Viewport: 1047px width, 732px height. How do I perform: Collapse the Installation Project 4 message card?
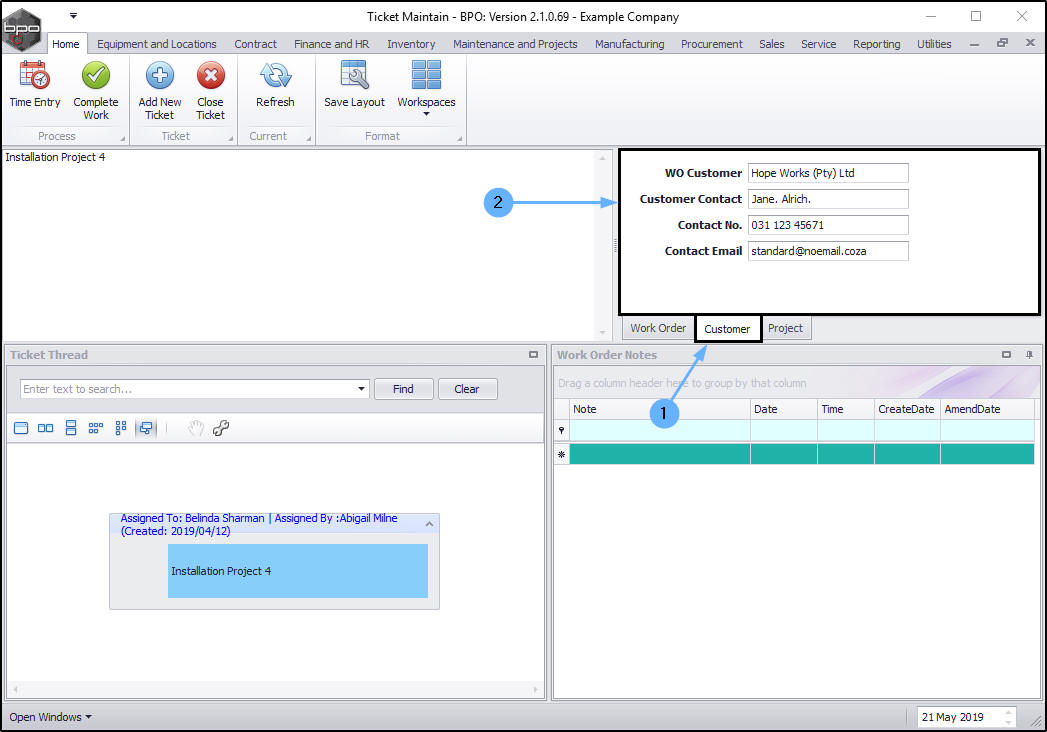[x=429, y=524]
